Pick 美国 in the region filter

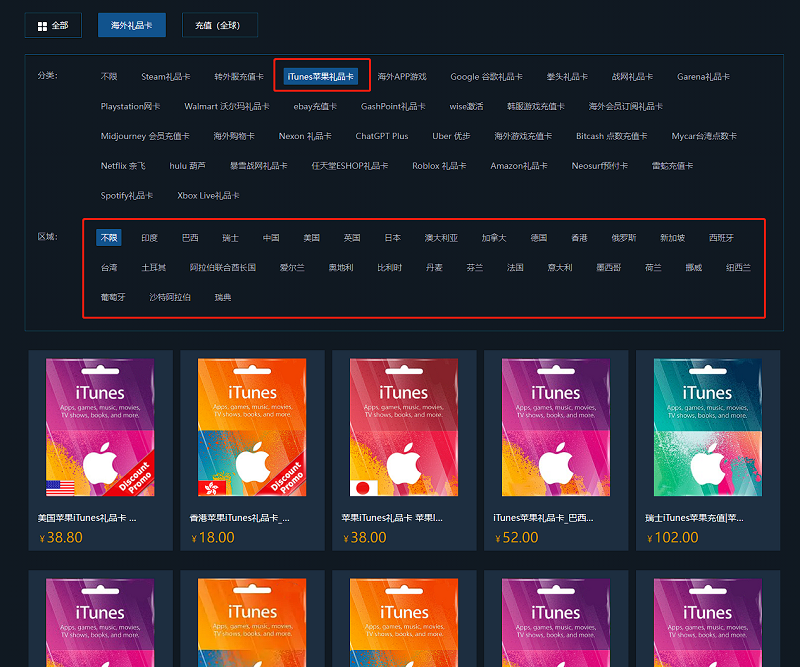pyautogui.click(x=311, y=238)
